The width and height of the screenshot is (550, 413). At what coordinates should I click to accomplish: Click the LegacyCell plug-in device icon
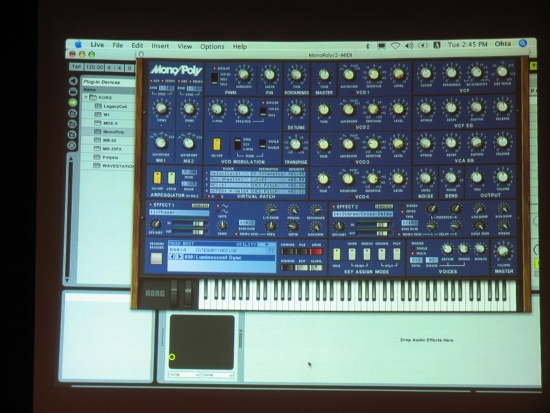(x=98, y=106)
